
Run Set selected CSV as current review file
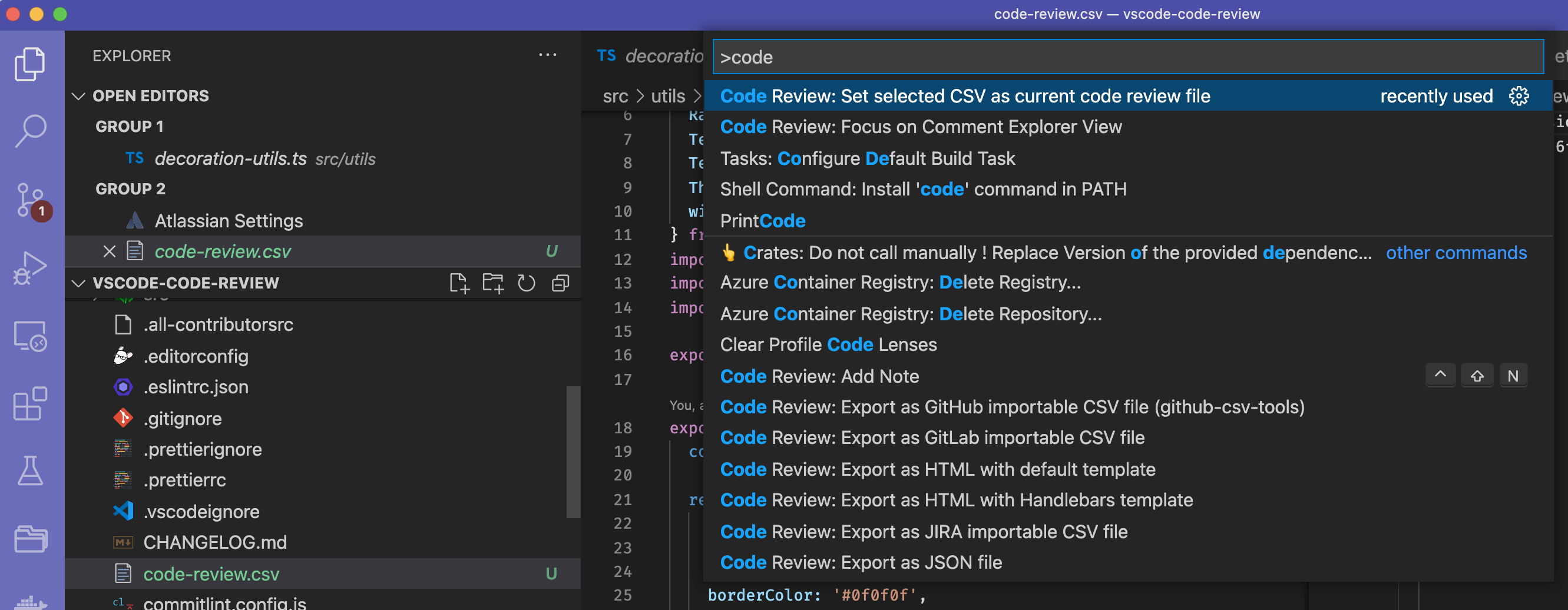coord(1128,96)
